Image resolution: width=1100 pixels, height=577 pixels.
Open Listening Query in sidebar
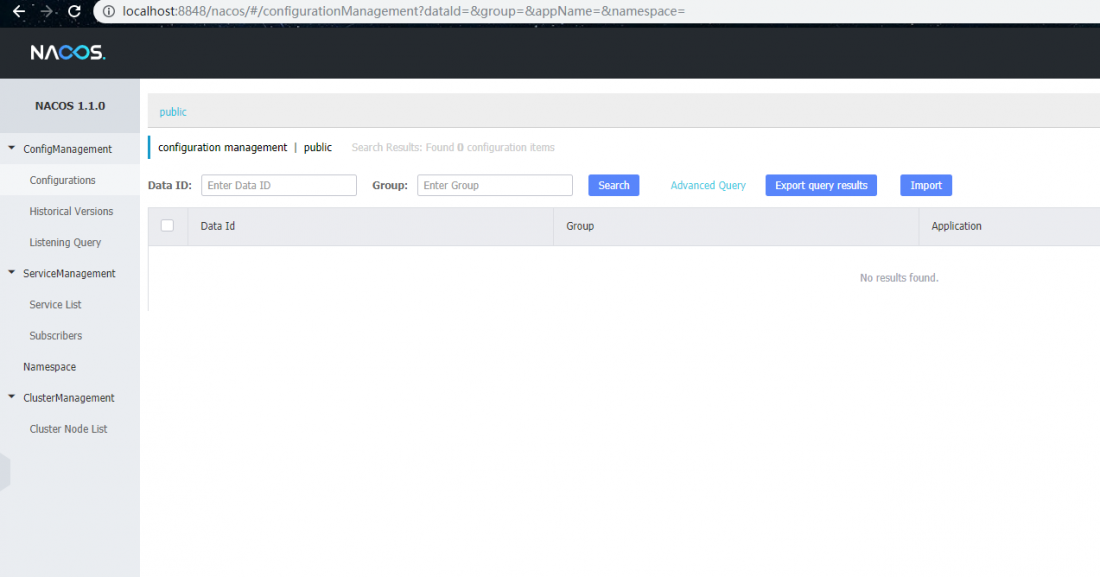pos(65,242)
